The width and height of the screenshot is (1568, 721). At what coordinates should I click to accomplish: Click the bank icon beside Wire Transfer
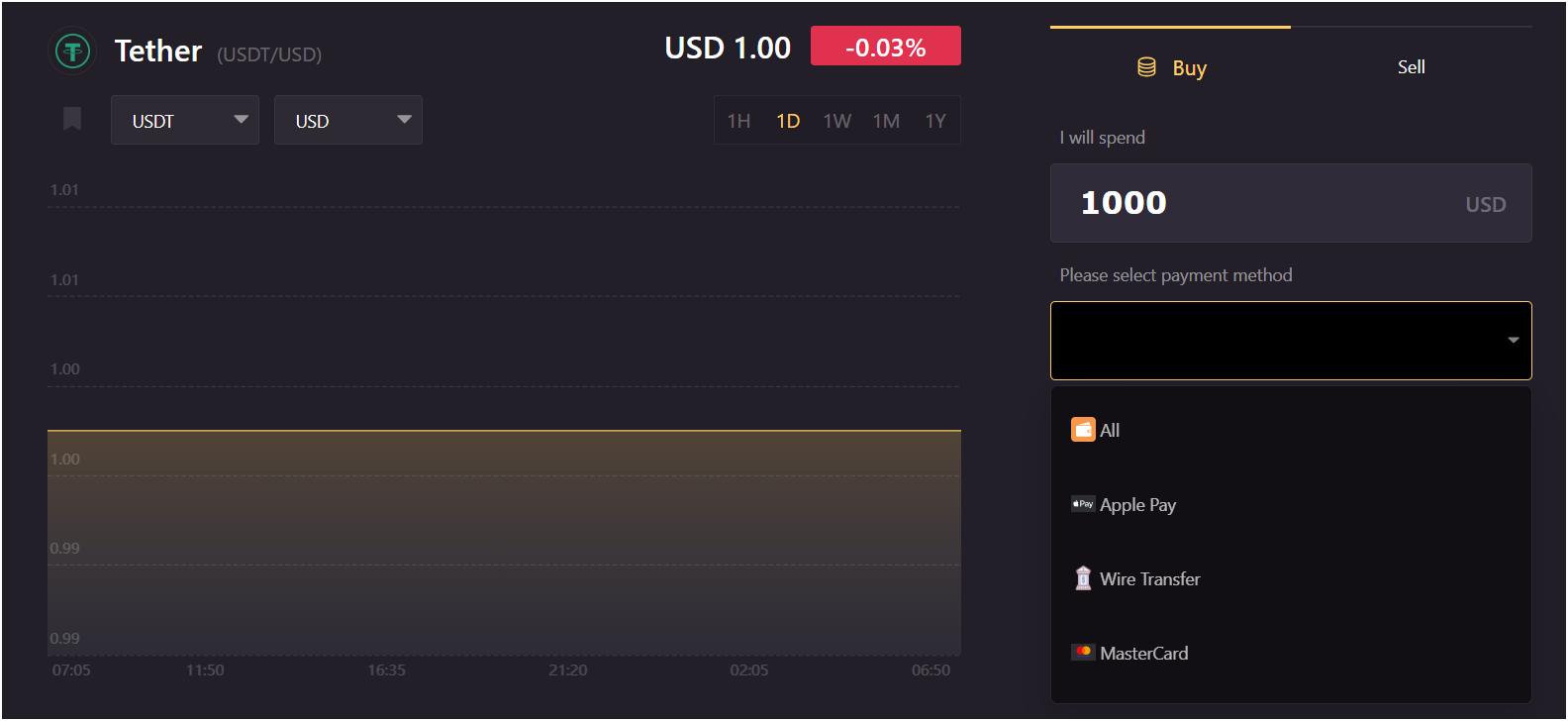pyautogui.click(x=1083, y=578)
